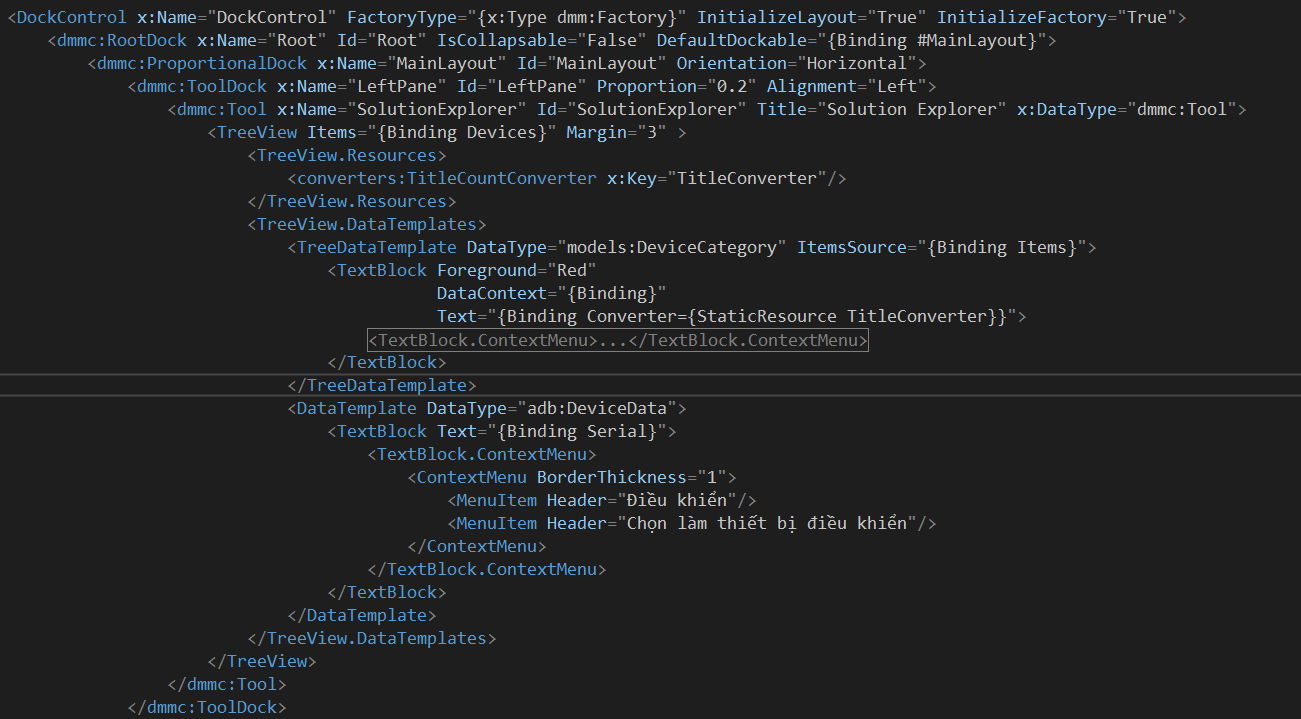Click the Title "Solution Explorer" value
This screenshot has height=719, width=1301.
coord(911,109)
